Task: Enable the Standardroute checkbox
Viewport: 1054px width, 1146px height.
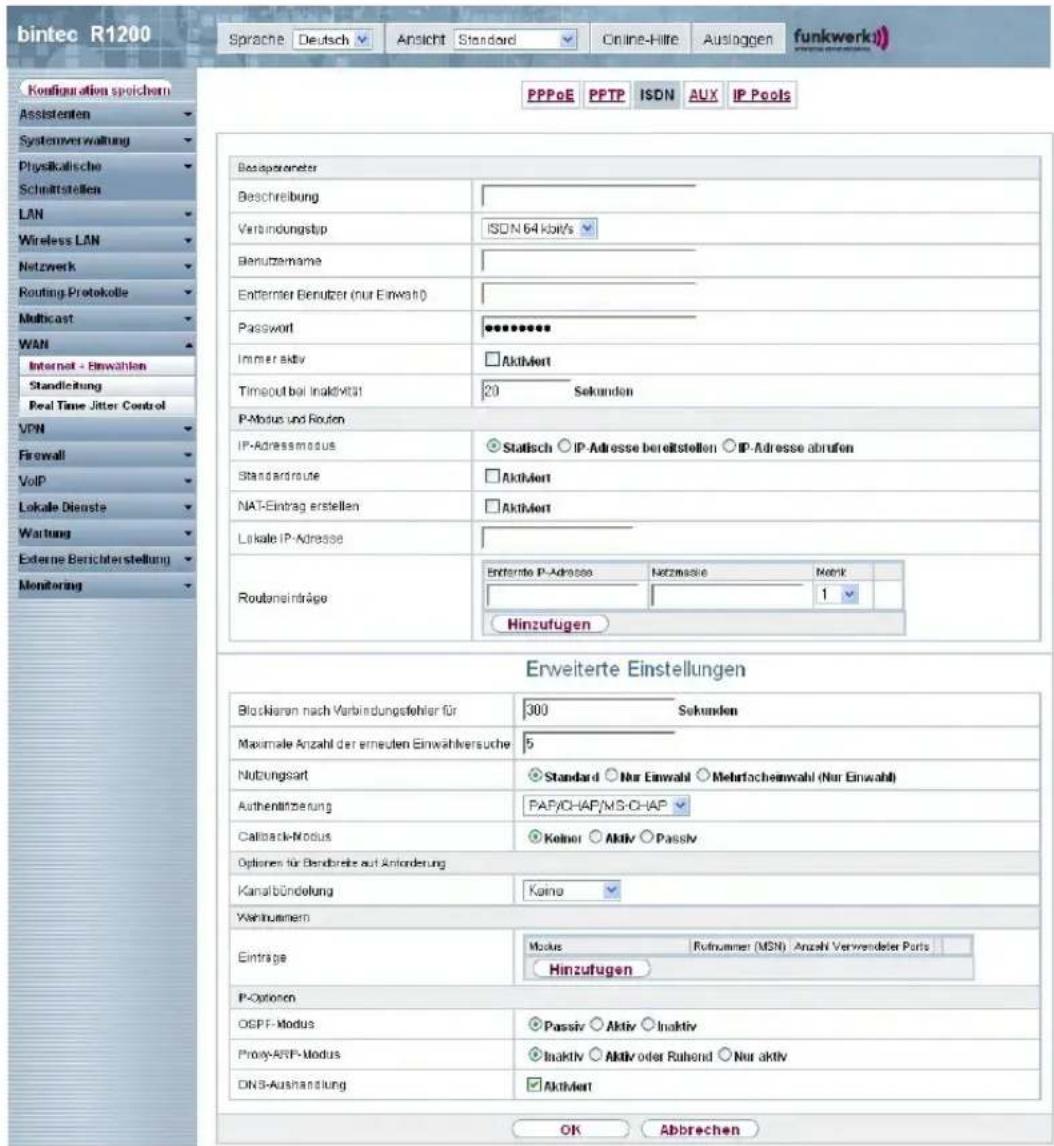Action: pyautogui.click(x=492, y=477)
